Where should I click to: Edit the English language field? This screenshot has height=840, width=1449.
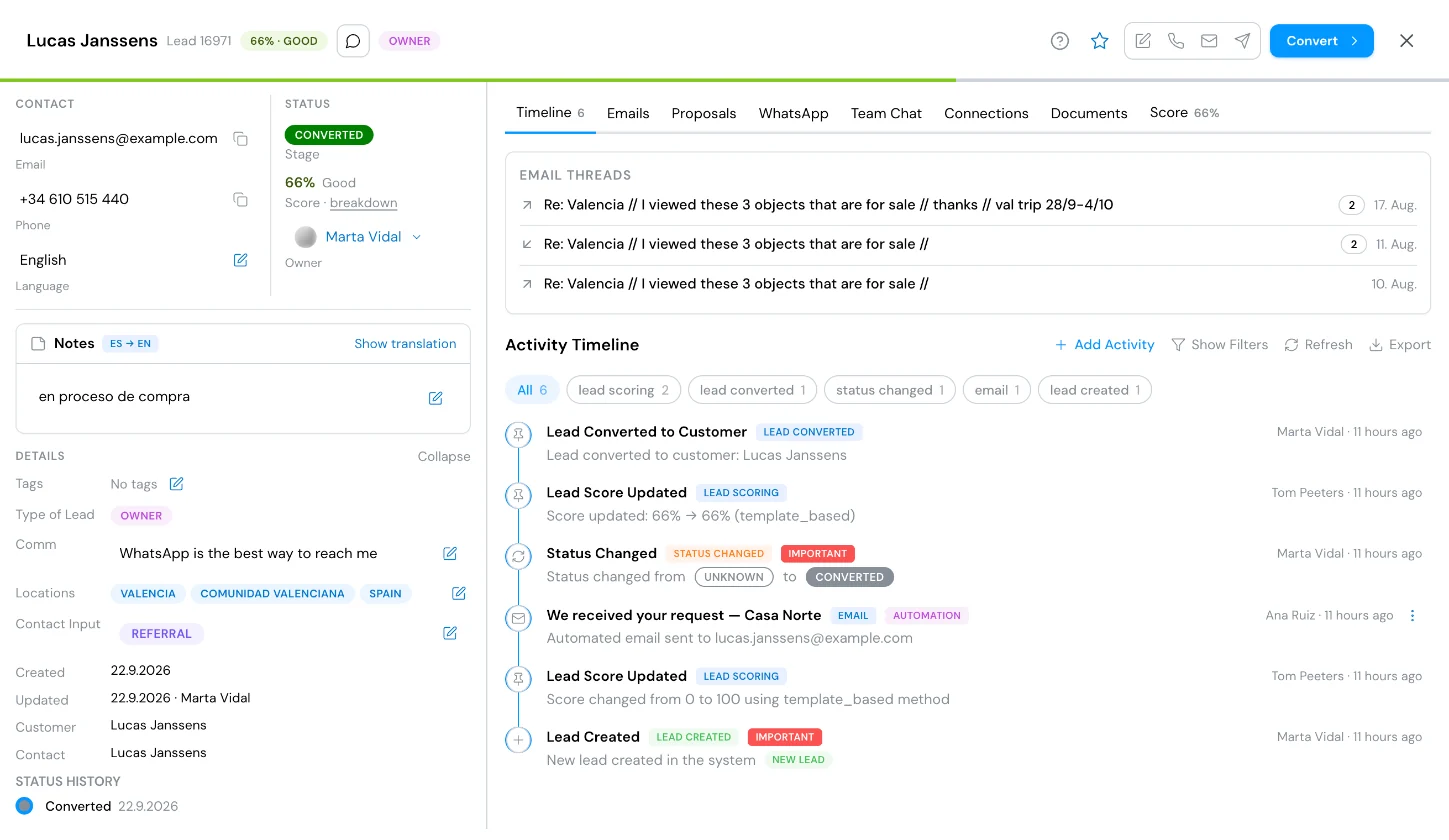pos(240,260)
